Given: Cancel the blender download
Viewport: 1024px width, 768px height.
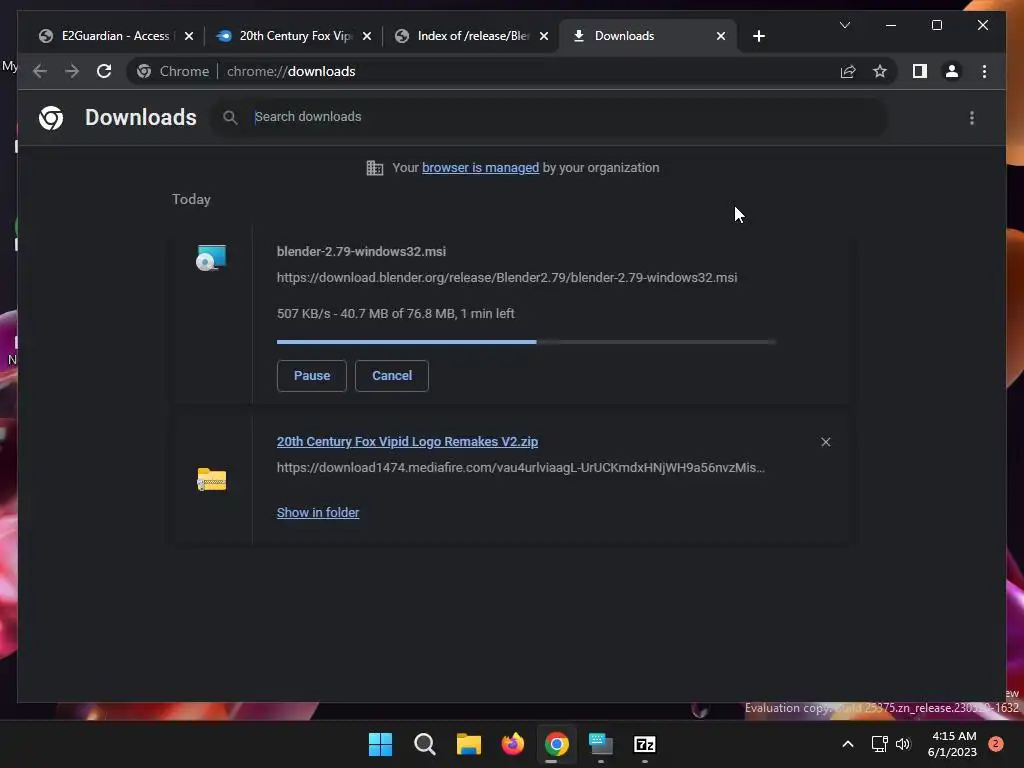Looking at the screenshot, I should point(392,376).
